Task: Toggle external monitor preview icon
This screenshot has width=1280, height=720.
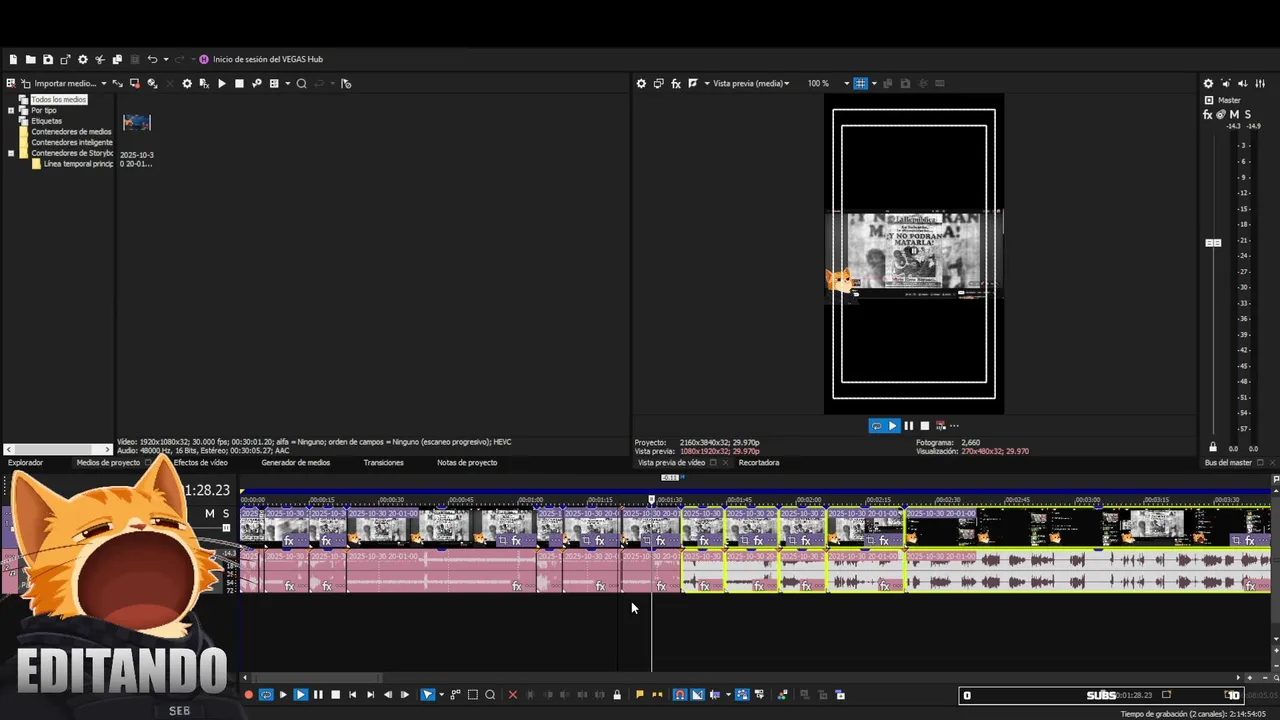Action: pyautogui.click(x=659, y=84)
